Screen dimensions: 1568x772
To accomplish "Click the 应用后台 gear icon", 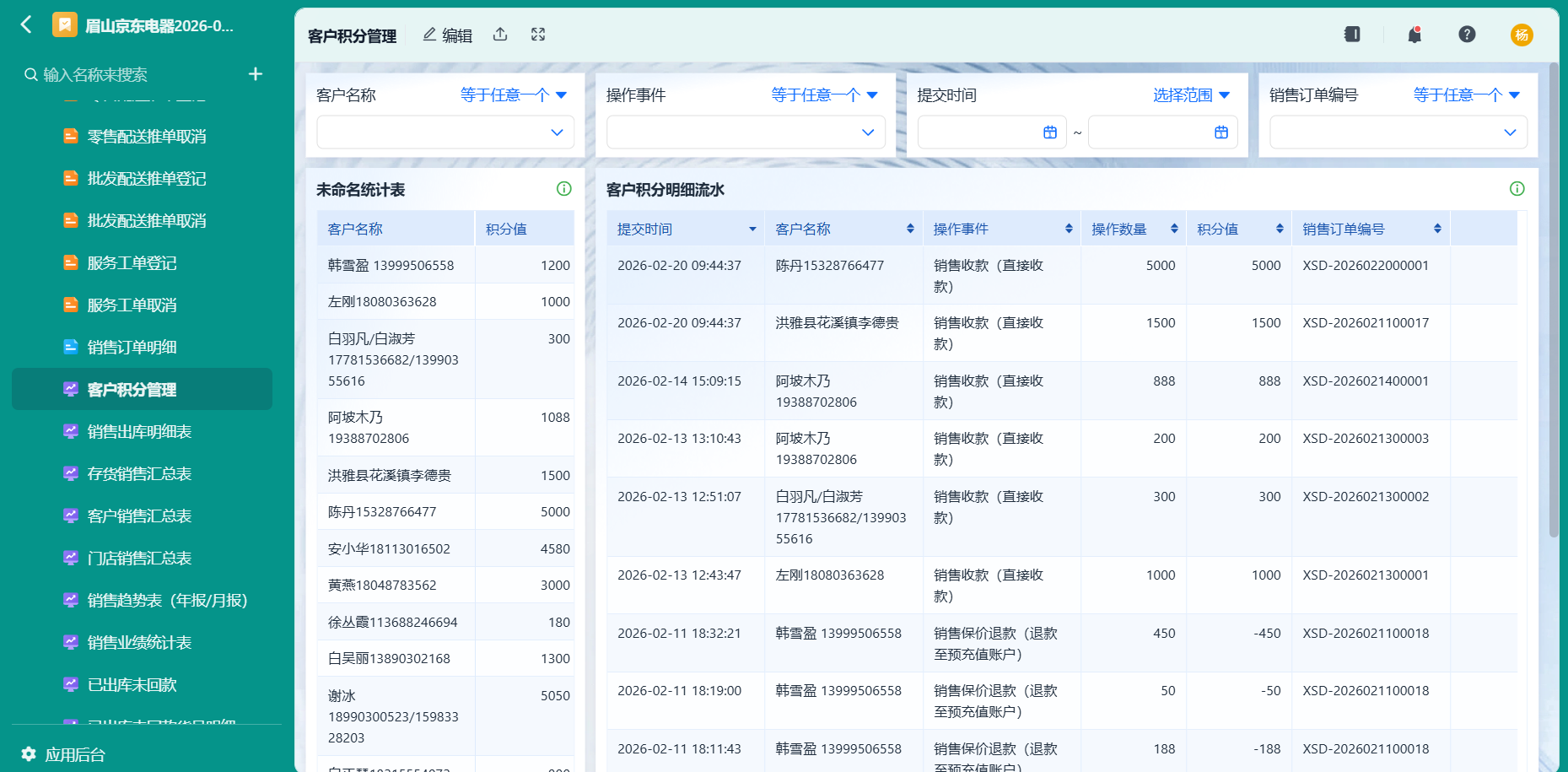I will (x=29, y=753).
